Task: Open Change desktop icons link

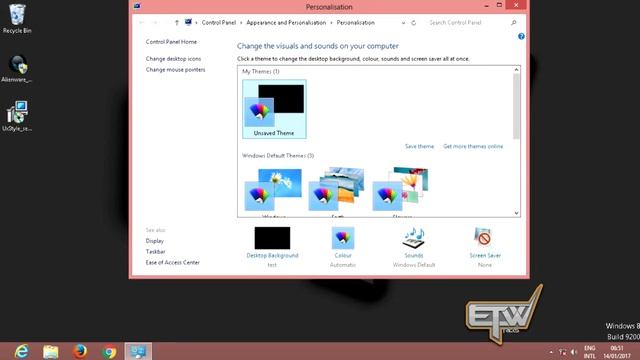Action: click(173, 59)
